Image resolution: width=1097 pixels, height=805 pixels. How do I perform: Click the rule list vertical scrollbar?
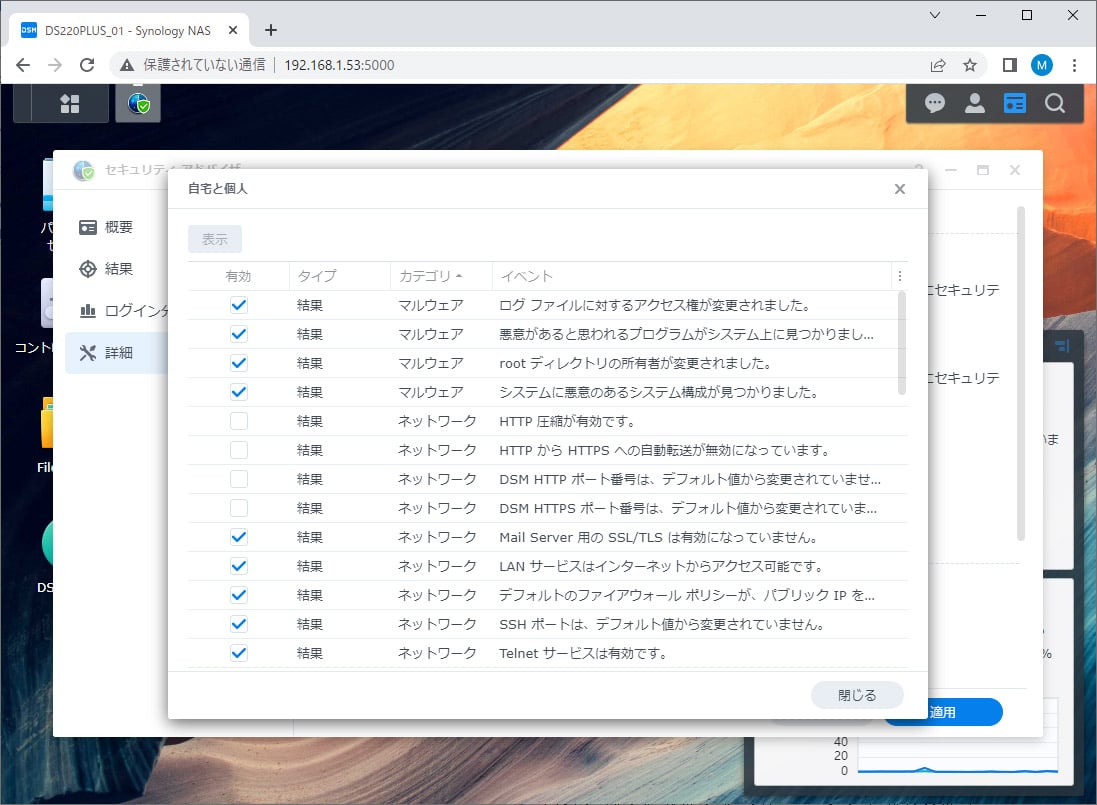pos(902,343)
